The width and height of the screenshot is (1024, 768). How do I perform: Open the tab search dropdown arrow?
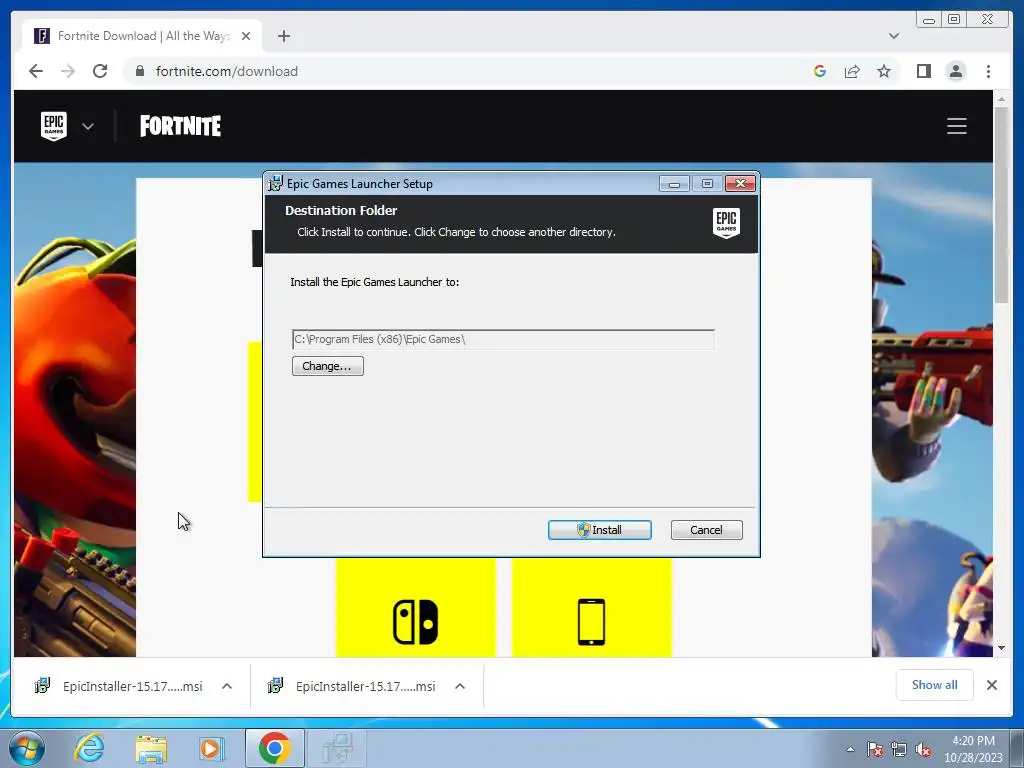tap(894, 36)
